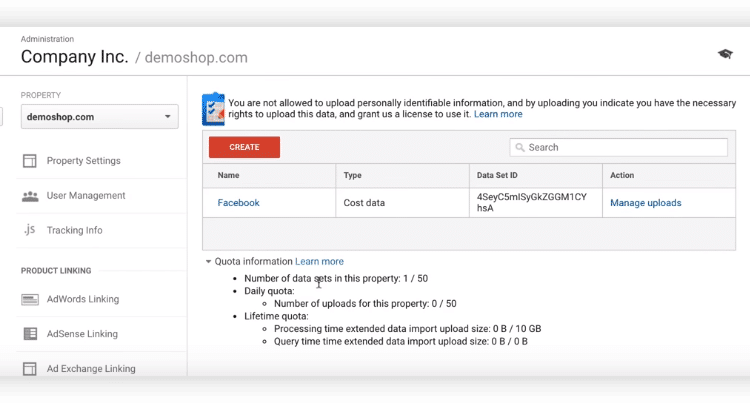
Task: Click the User Management people icon
Action: pos(30,196)
